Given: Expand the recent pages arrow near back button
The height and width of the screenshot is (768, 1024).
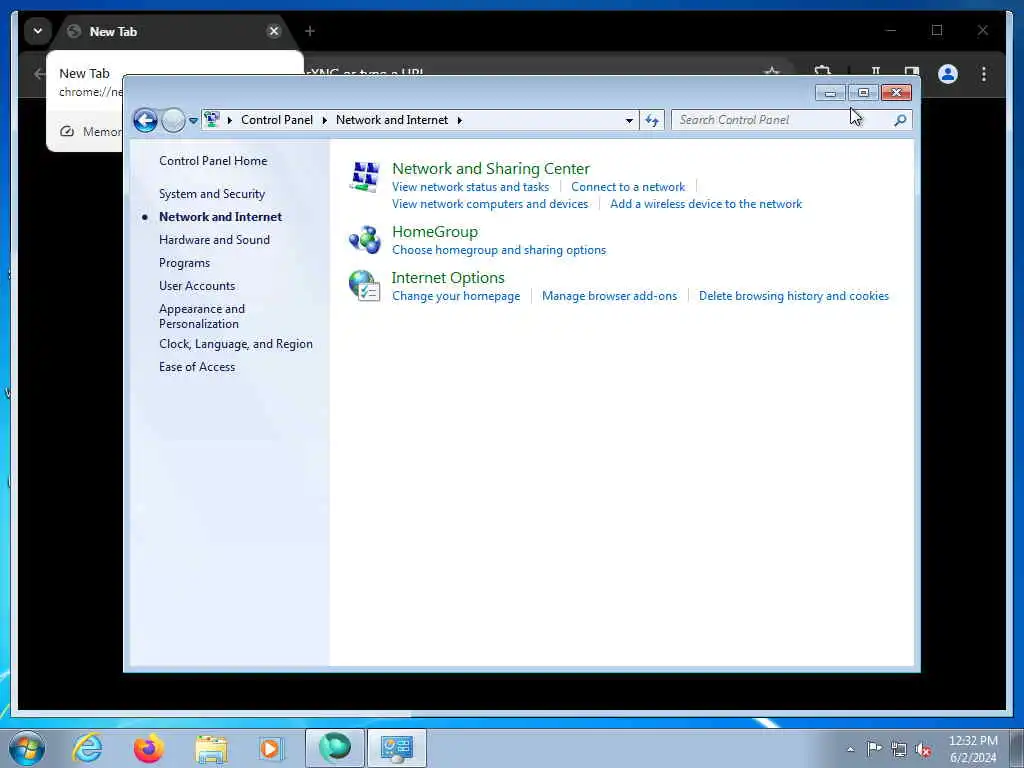Looking at the screenshot, I should [193, 121].
